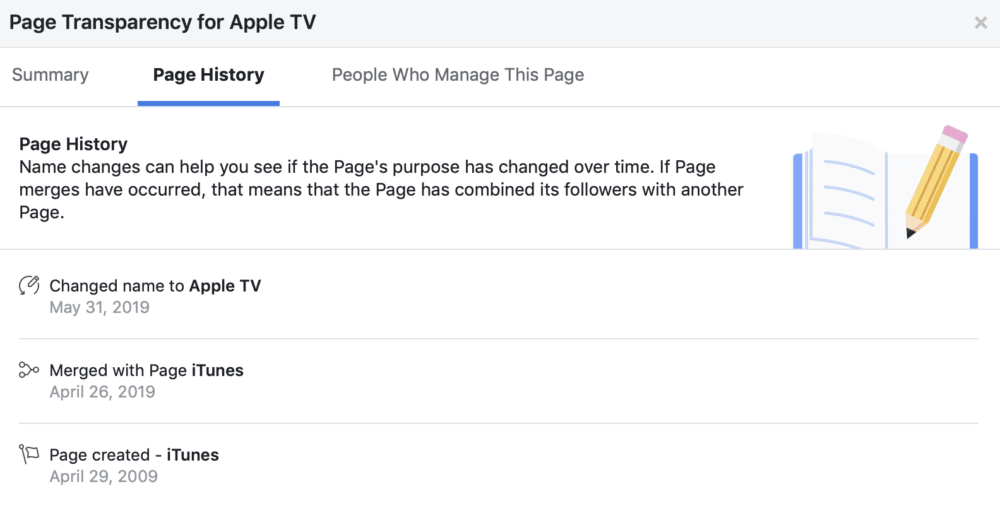The height and width of the screenshot is (506, 1000).
Task: Click the April 26, 2019 date
Action: pyautogui.click(x=103, y=392)
